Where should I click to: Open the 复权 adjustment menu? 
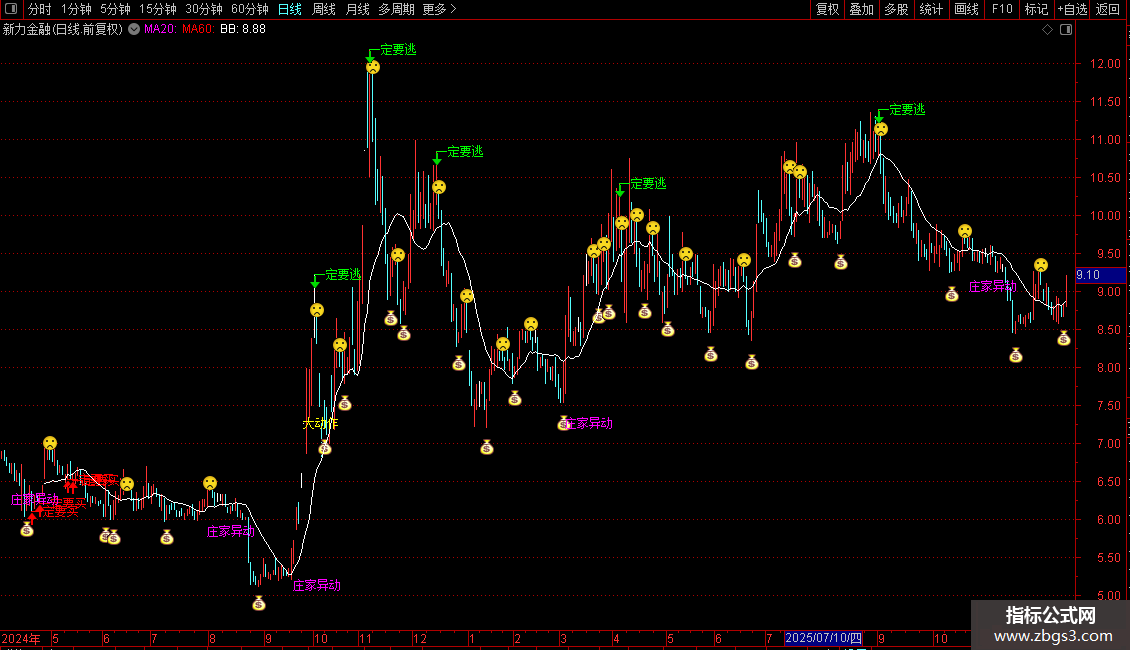point(827,9)
